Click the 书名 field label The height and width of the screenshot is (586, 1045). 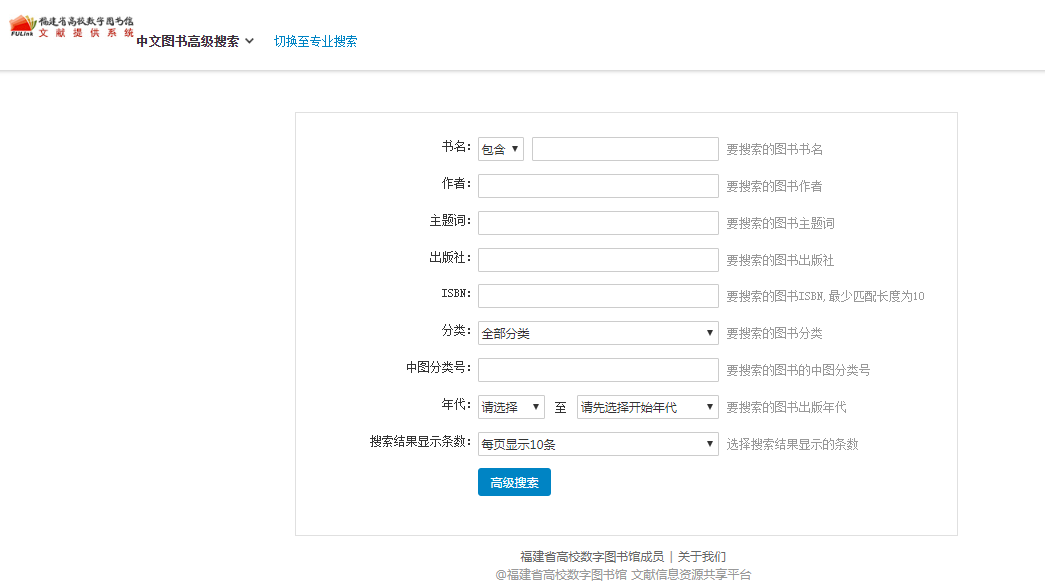(456, 147)
